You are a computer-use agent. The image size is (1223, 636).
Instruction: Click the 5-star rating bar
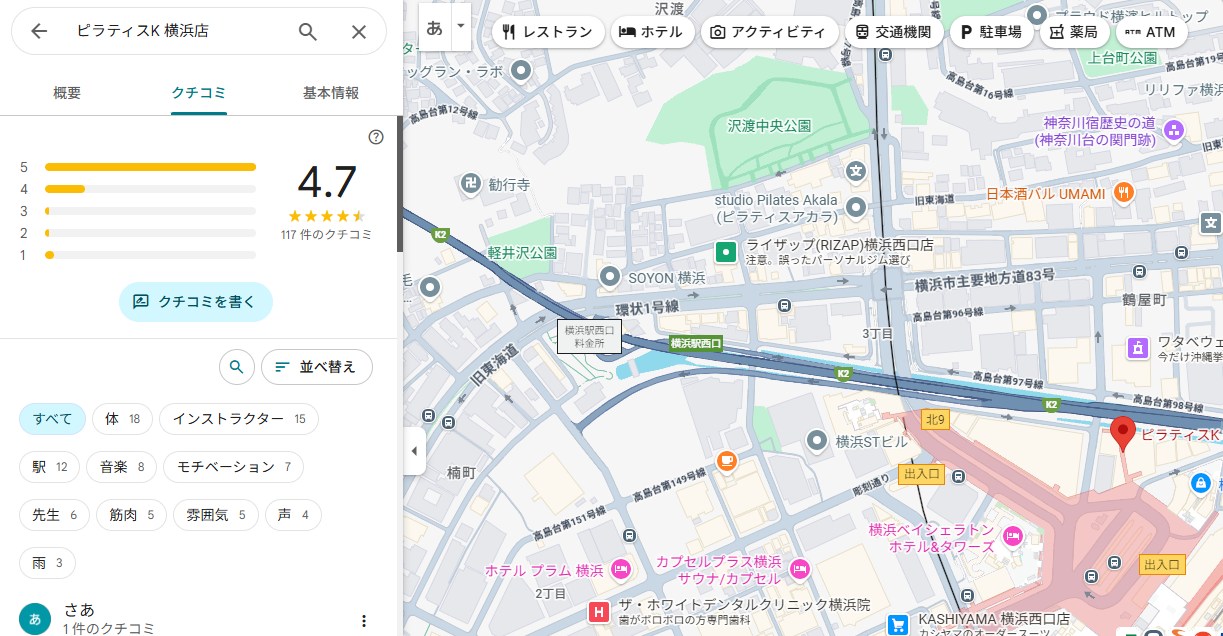pos(150,167)
